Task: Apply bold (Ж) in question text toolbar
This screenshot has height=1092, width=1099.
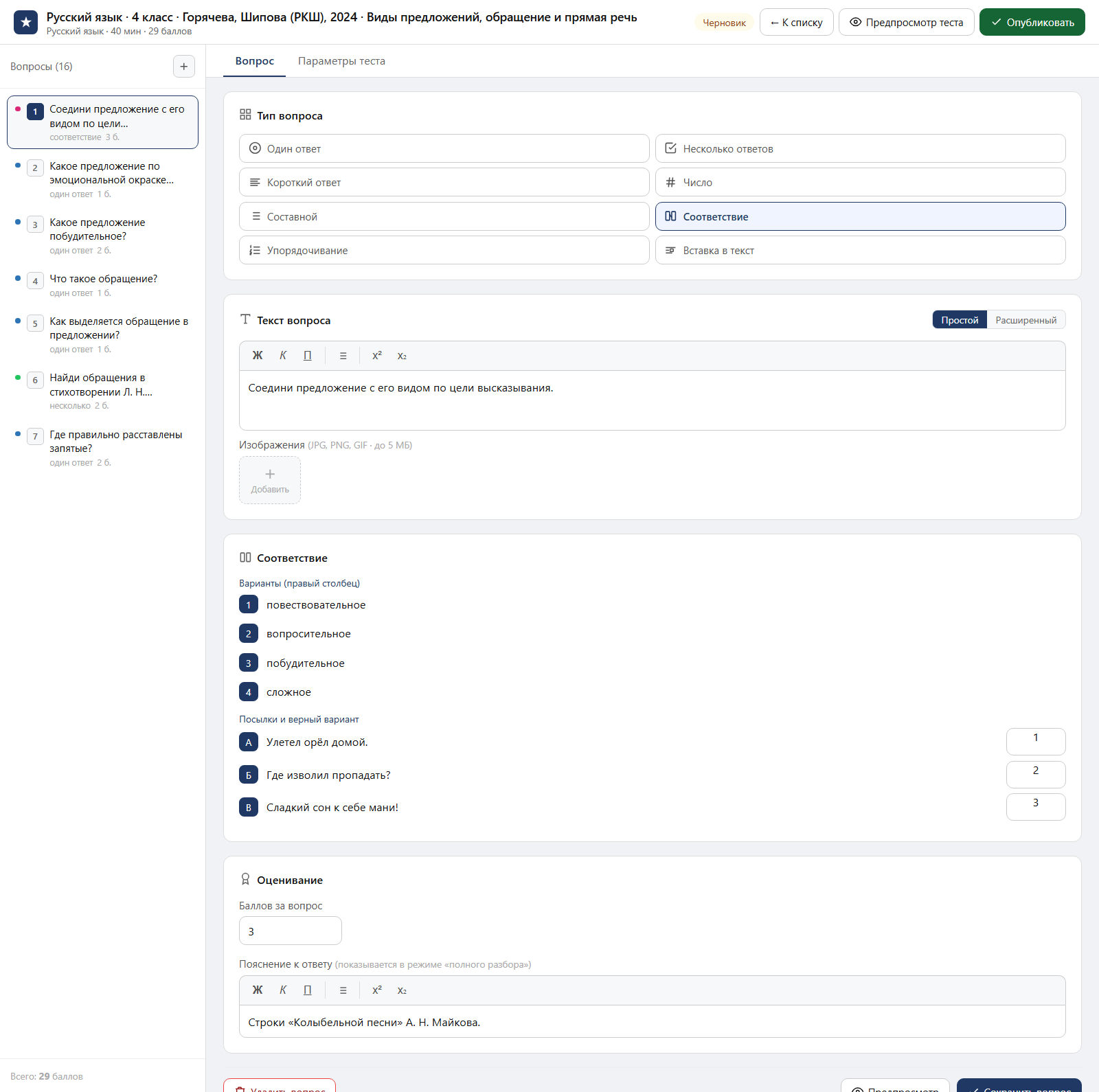Action: 258,356
